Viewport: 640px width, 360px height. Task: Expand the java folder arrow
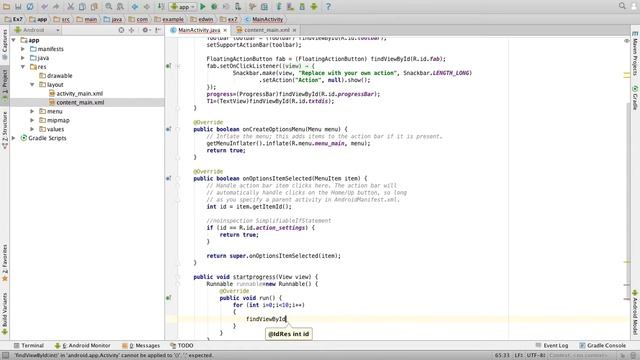point(23,58)
